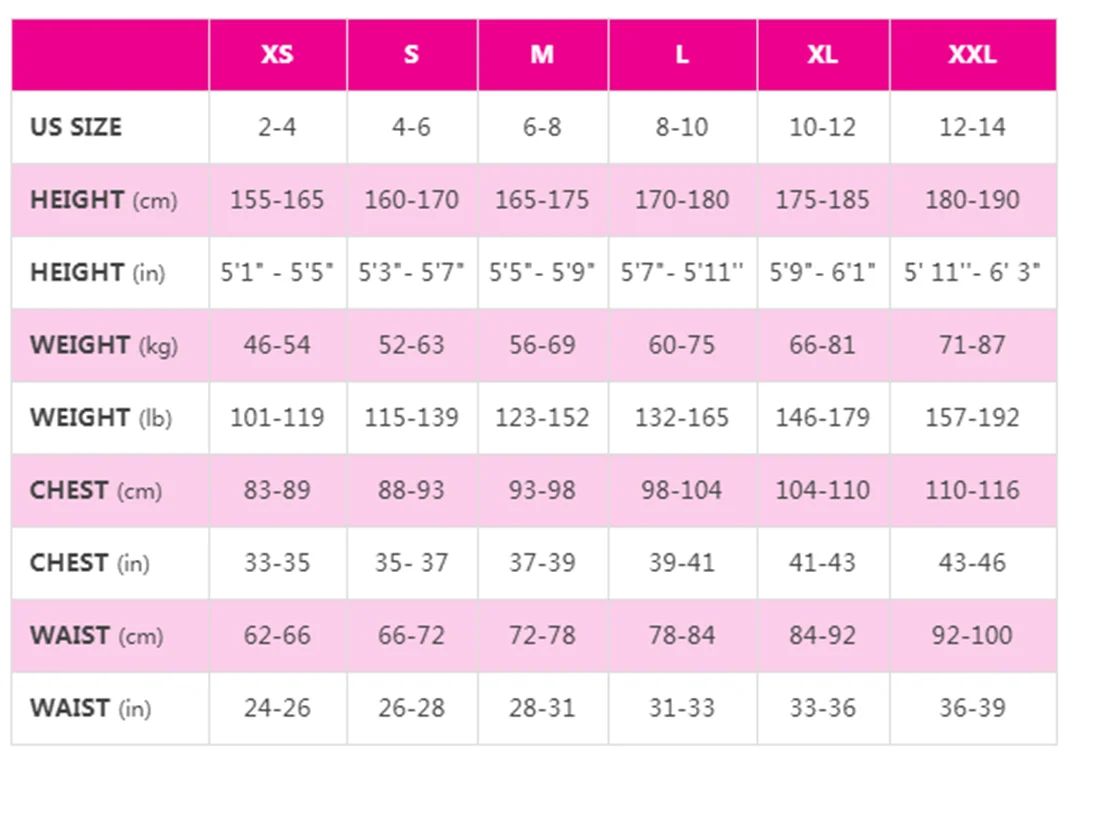Image resolution: width=1100 pixels, height=815 pixels.
Task: Click the WEIGHT (kg) row label
Action: tap(103, 345)
